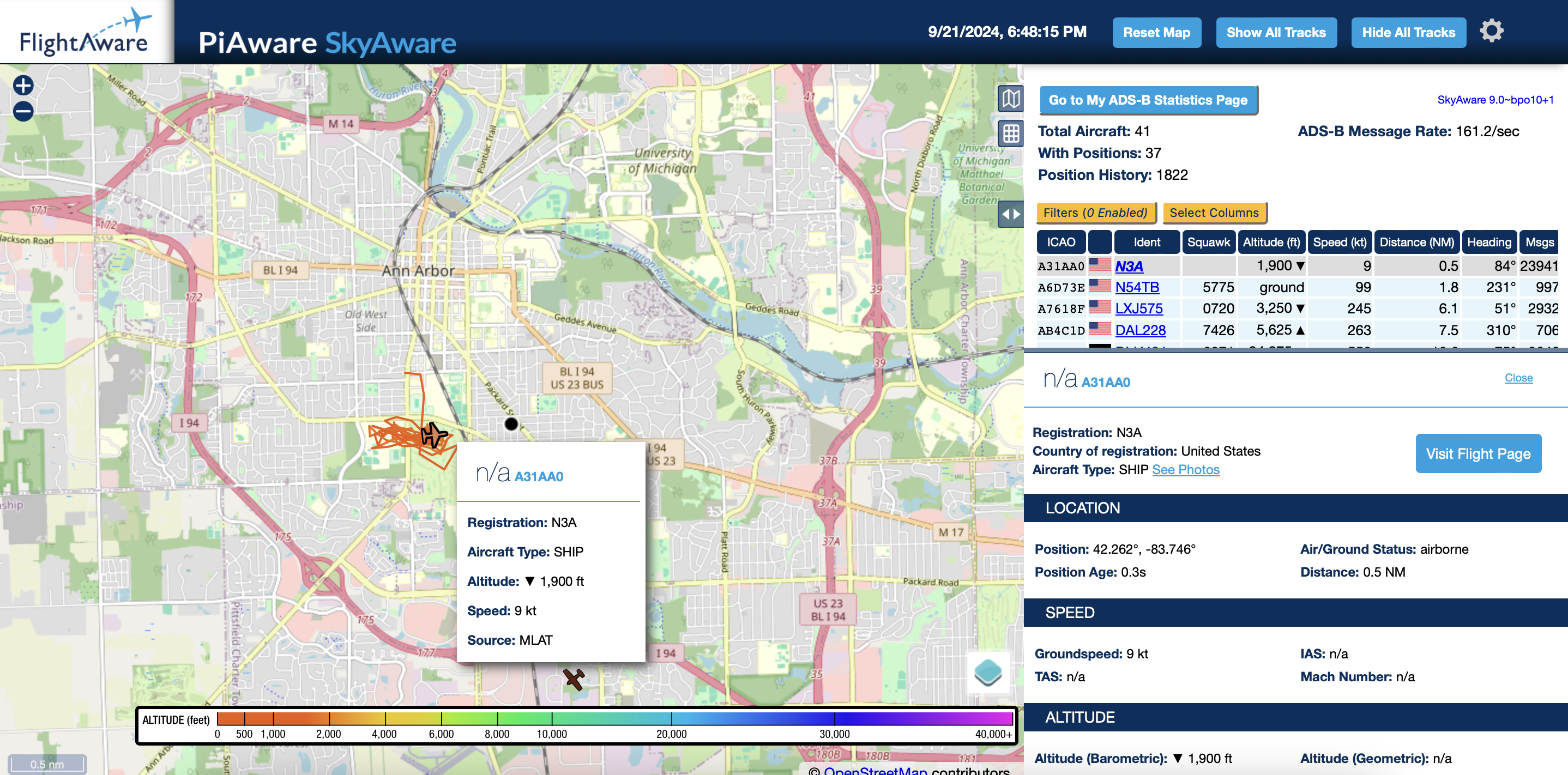Open DAL228 ident link
The image size is (1568, 775).
(1139, 330)
